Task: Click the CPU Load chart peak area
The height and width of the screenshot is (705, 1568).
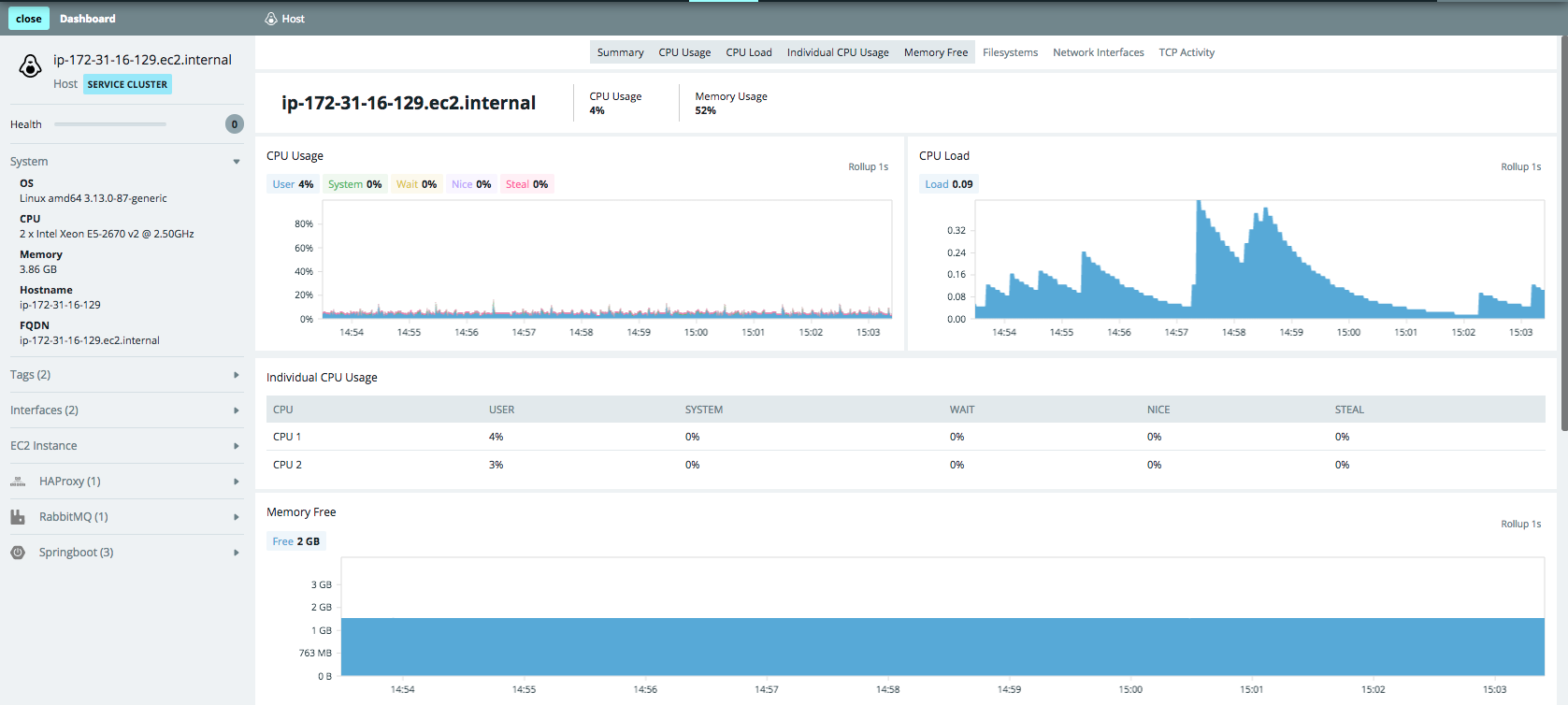Action: pos(1259,260)
